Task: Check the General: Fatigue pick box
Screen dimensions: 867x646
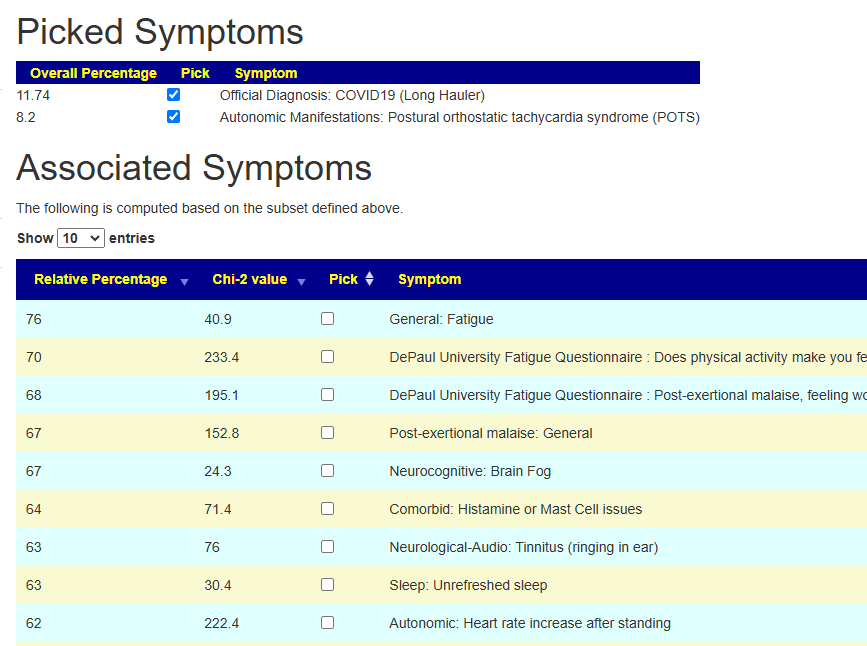Action: (327, 319)
